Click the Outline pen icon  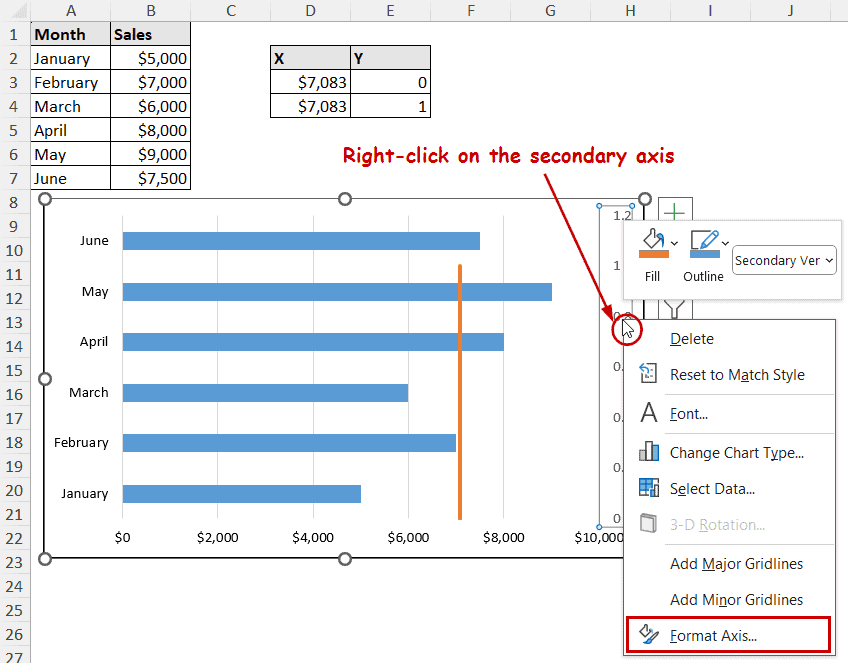click(705, 239)
